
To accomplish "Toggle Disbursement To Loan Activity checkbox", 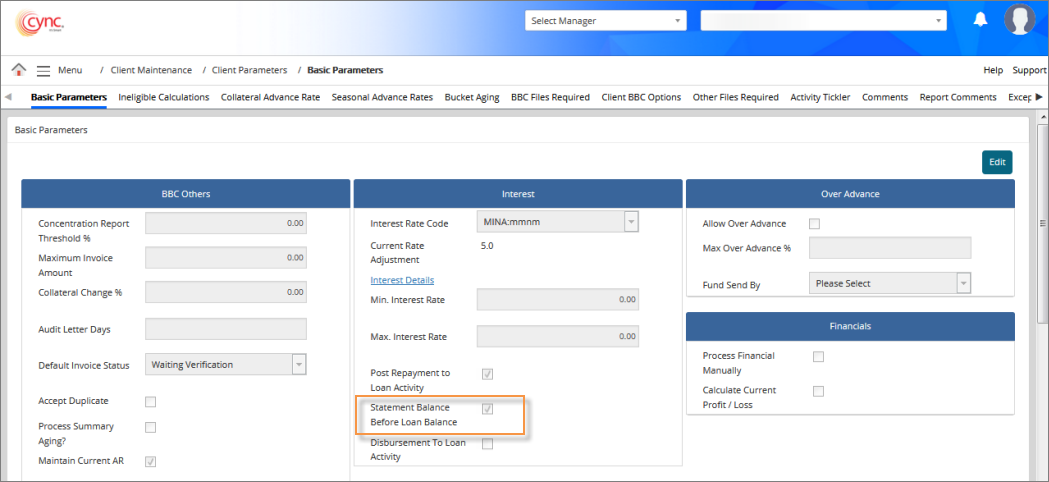I will 487,444.
